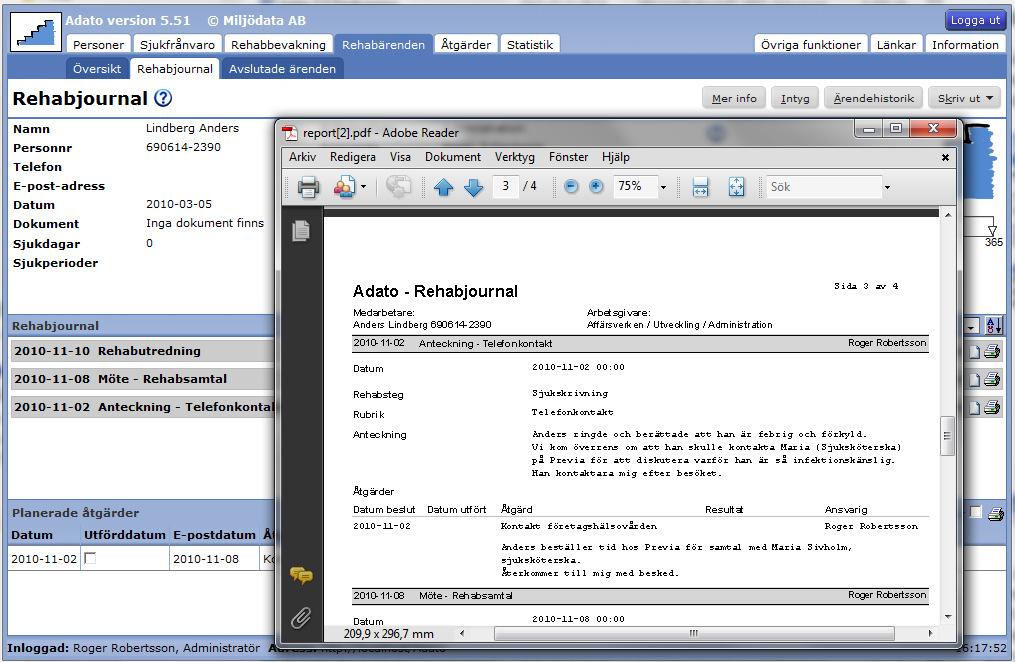Close the Reader document with small x
This screenshot has width=1015, height=662.
pos(945,157)
